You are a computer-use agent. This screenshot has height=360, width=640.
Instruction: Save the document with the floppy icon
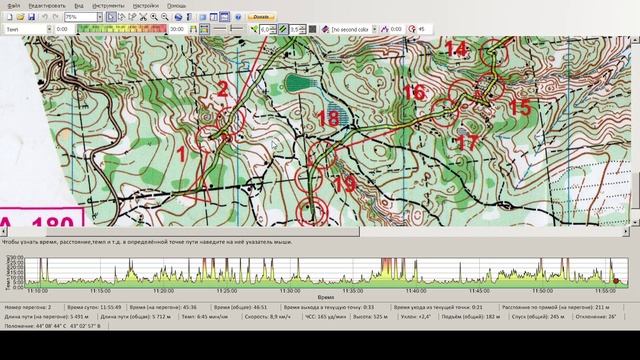coord(31,17)
